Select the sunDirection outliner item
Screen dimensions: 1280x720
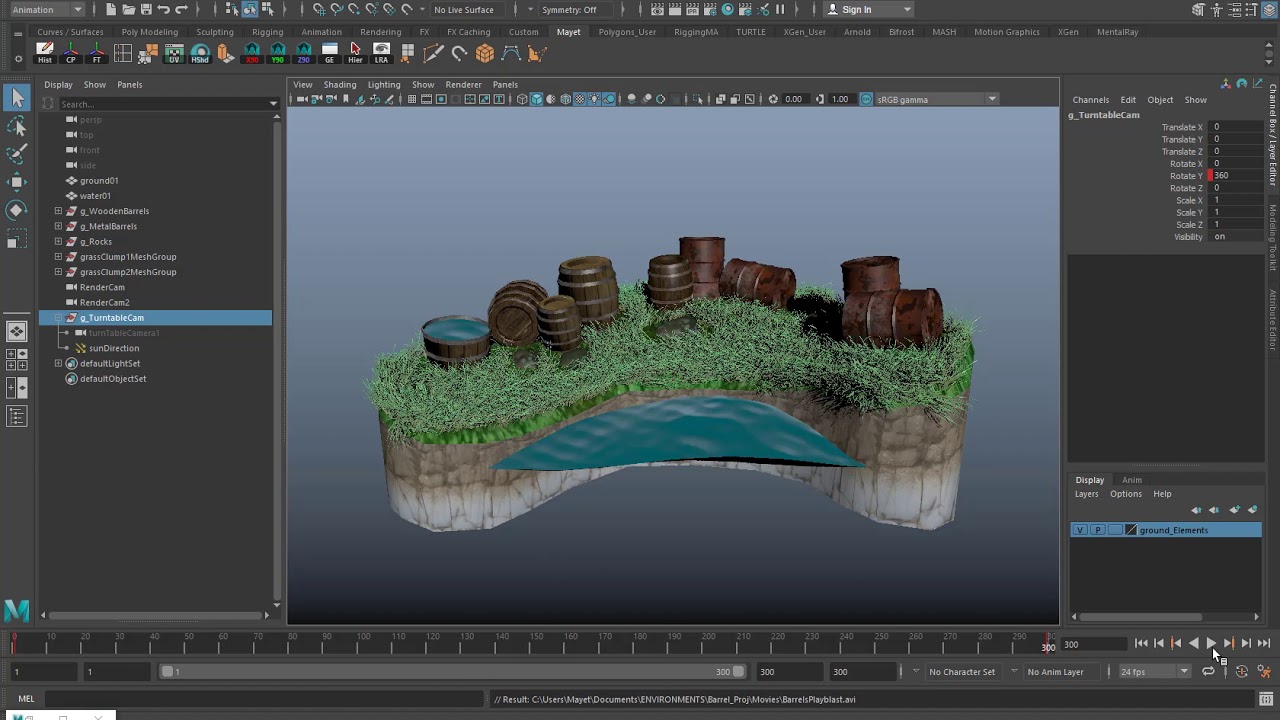coord(113,348)
